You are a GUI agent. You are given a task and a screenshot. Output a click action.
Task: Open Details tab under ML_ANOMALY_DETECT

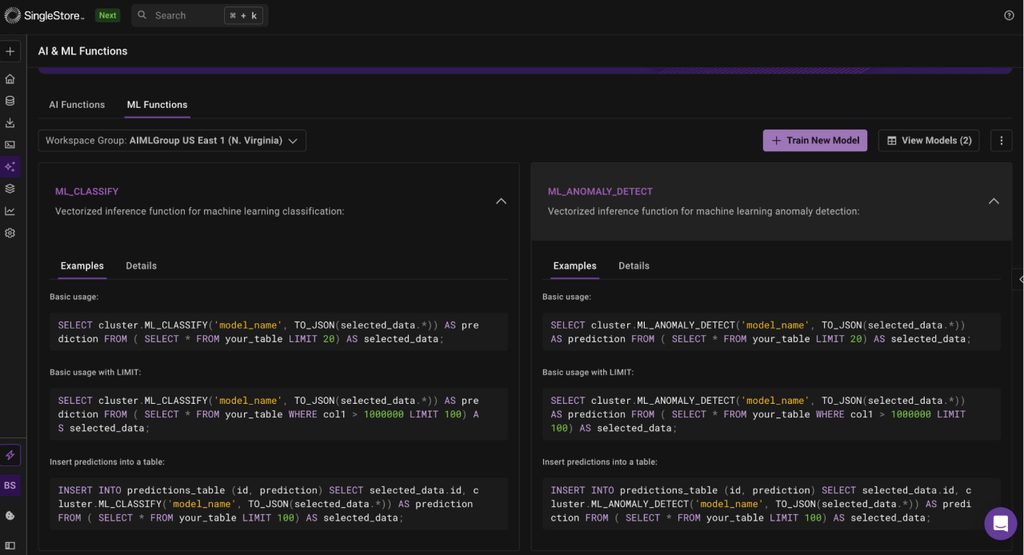633,266
